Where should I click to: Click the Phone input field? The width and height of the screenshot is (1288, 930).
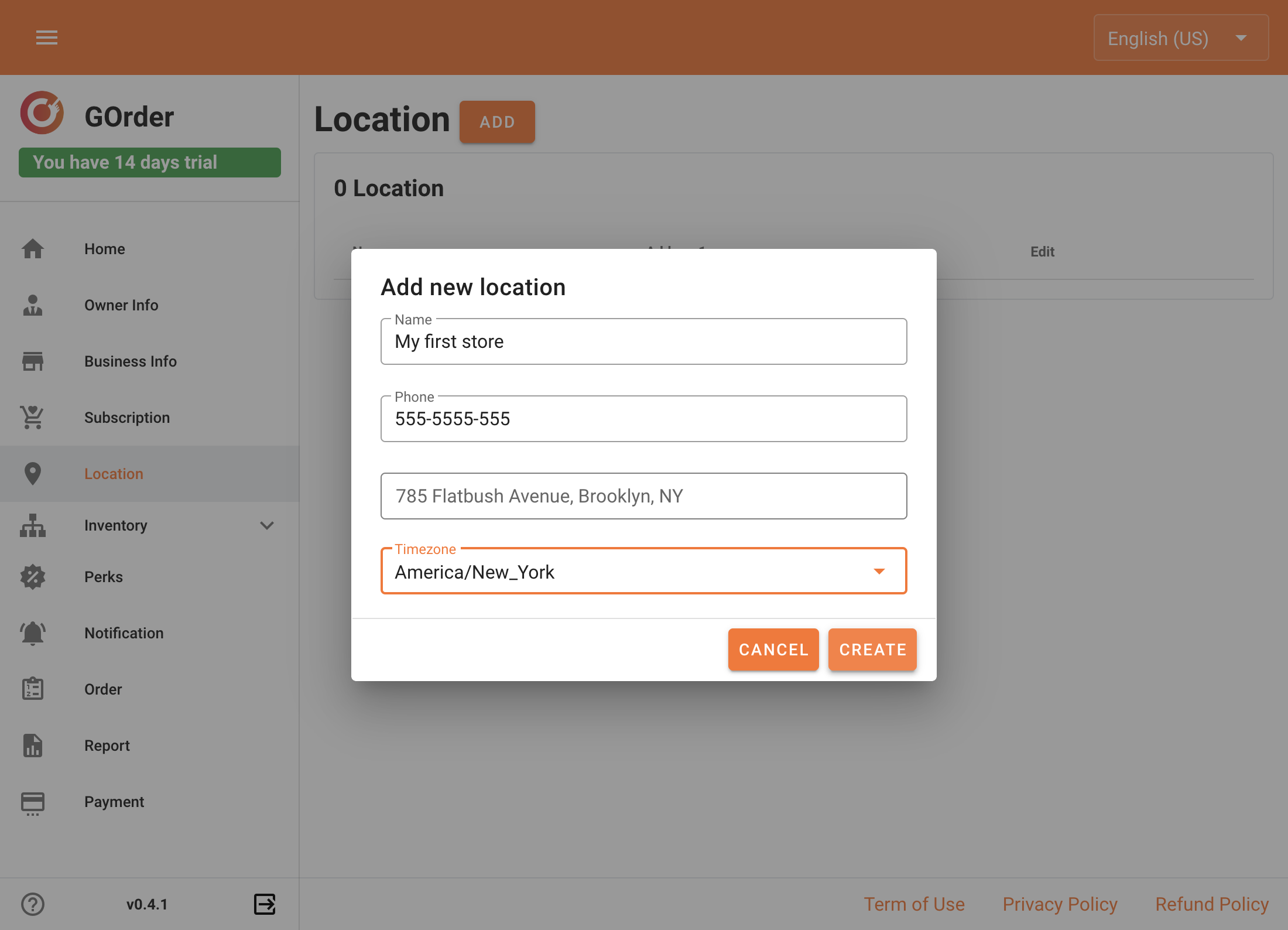pyautogui.click(x=643, y=419)
